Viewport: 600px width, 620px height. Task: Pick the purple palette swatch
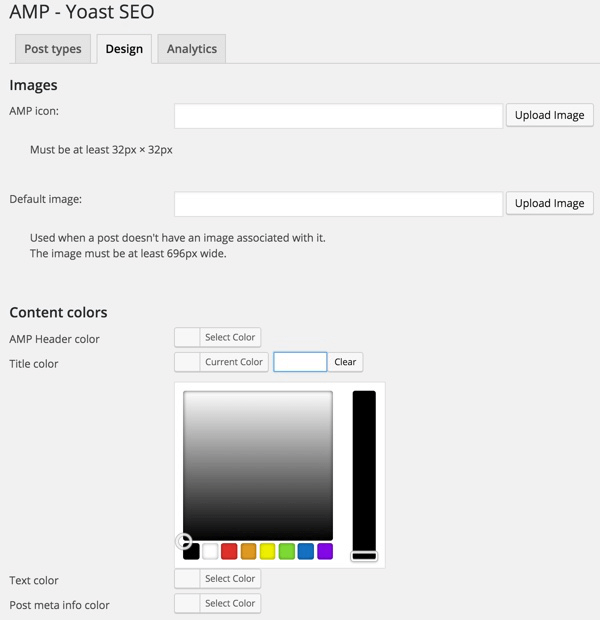325,551
